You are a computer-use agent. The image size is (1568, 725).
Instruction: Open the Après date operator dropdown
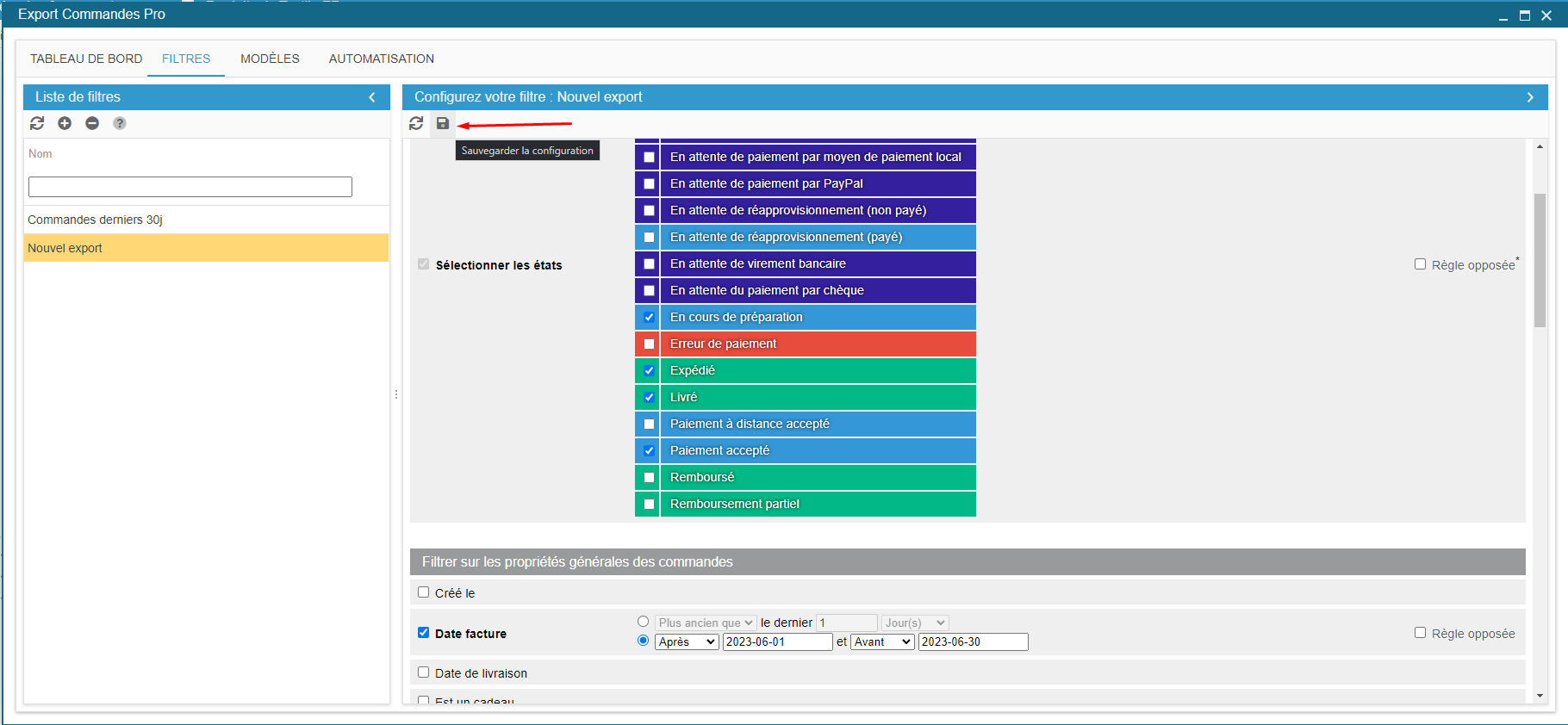coord(687,641)
